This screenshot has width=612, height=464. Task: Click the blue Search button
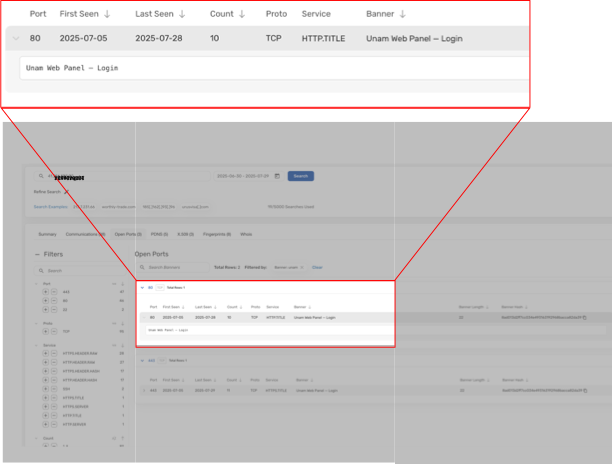301,176
